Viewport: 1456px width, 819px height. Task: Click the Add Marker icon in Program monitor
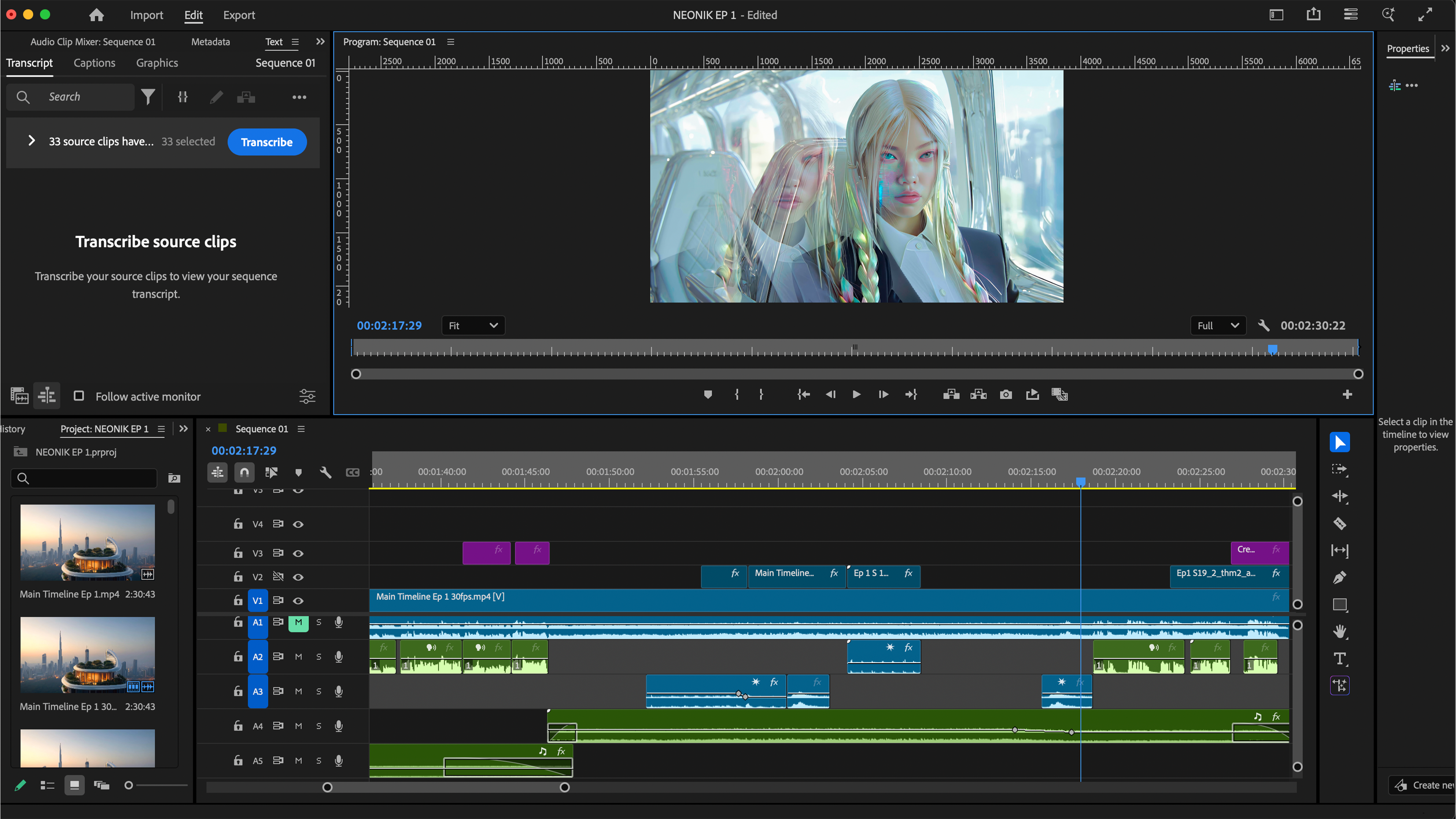coord(708,394)
